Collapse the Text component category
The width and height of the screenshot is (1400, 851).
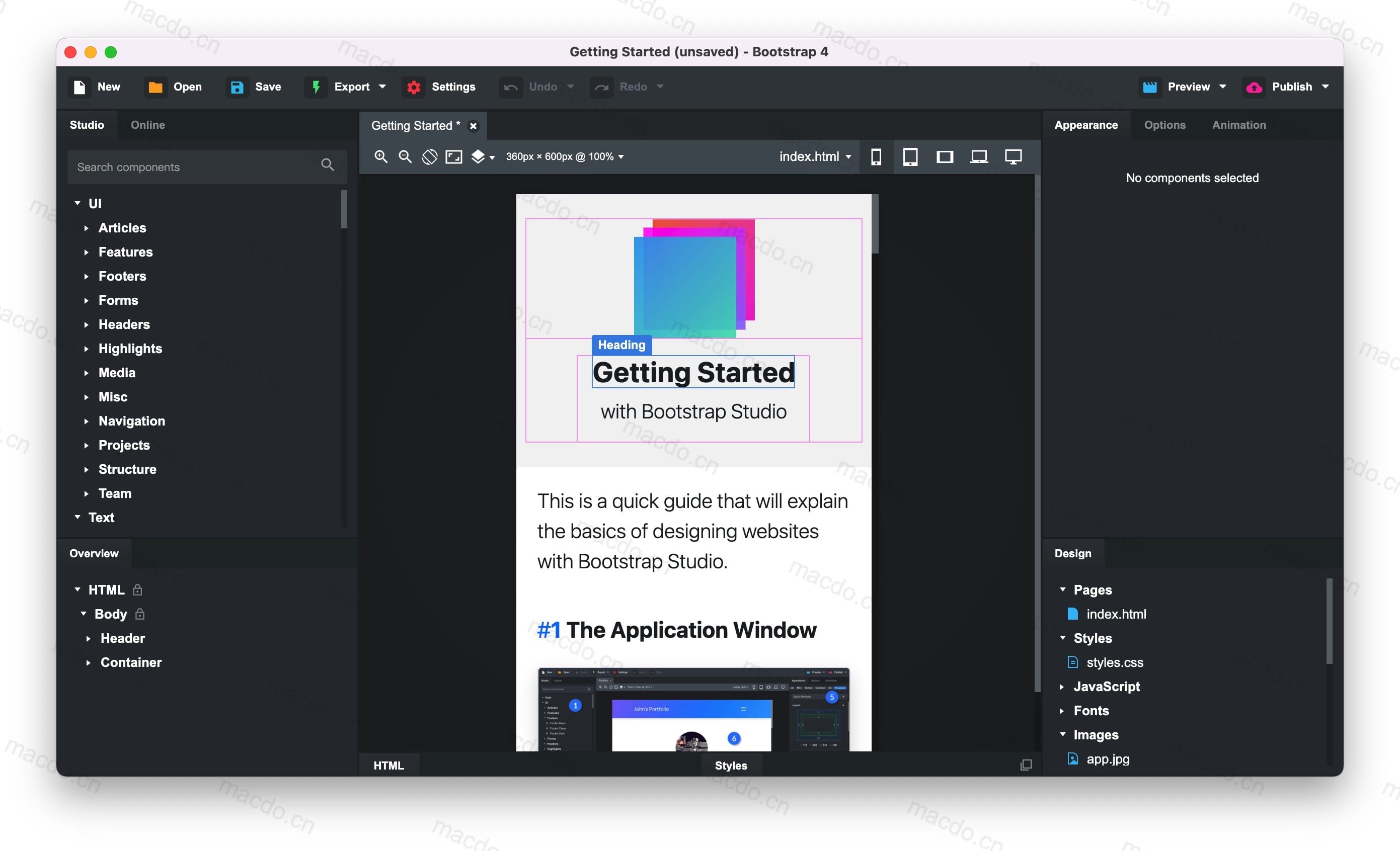(x=77, y=517)
